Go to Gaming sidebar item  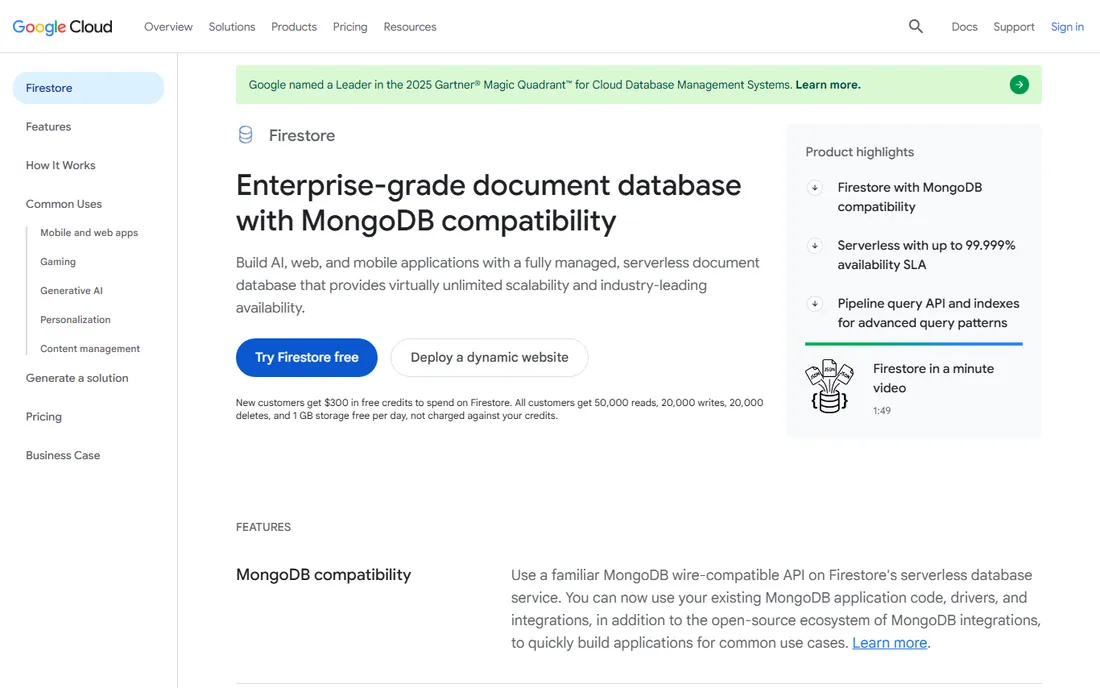58,261
